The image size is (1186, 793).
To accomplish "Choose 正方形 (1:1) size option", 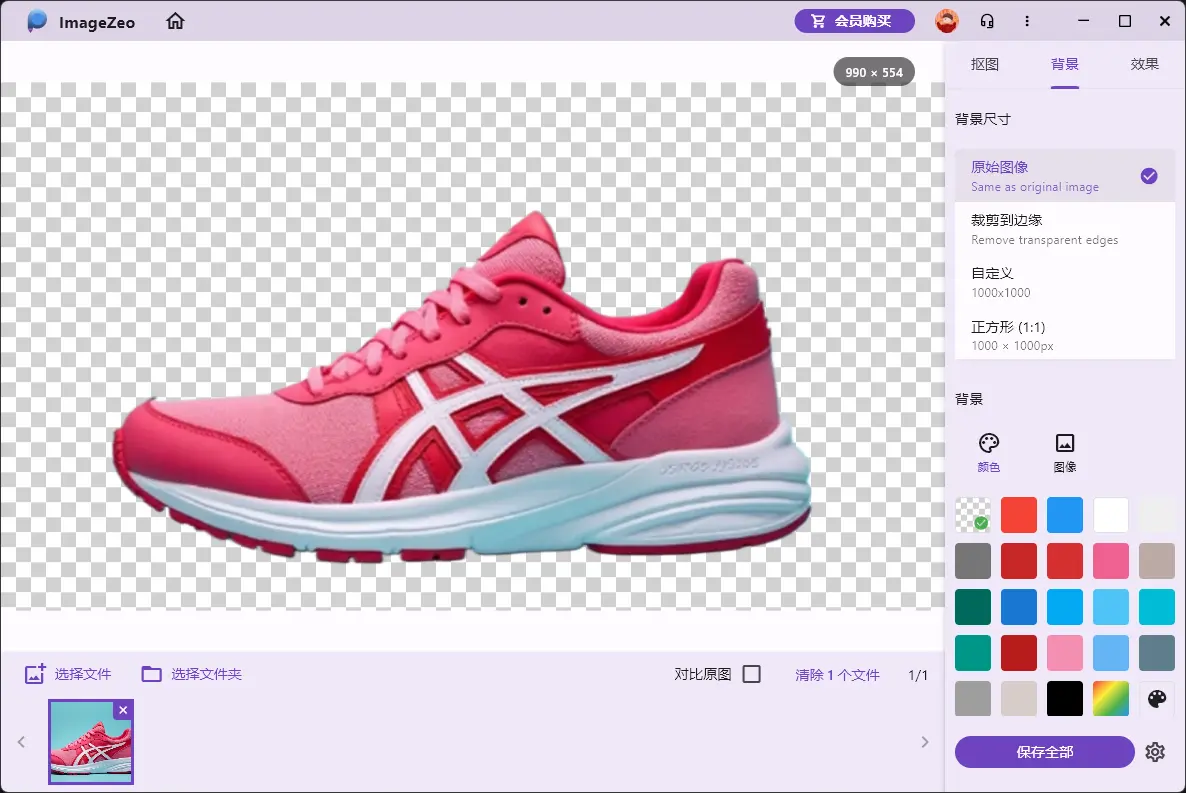I will (x=1064, y=335).
